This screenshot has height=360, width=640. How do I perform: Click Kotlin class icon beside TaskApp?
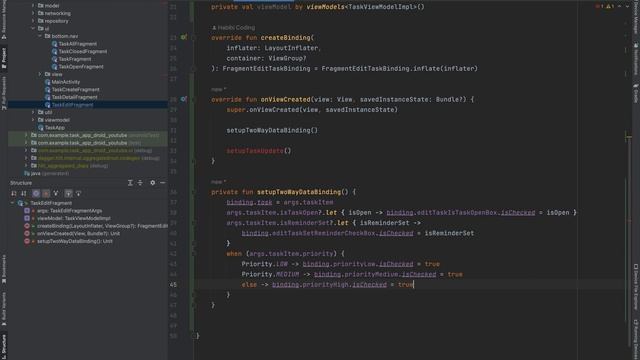[40, 128]
